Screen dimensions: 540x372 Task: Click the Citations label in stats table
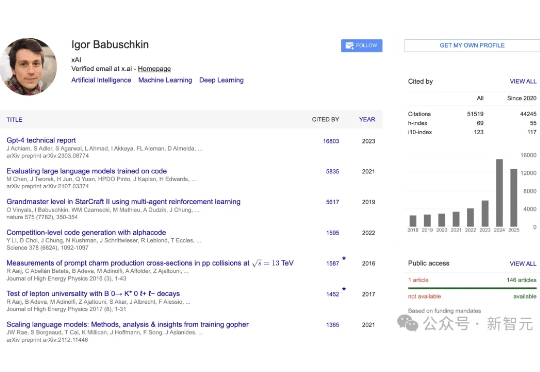419,114
